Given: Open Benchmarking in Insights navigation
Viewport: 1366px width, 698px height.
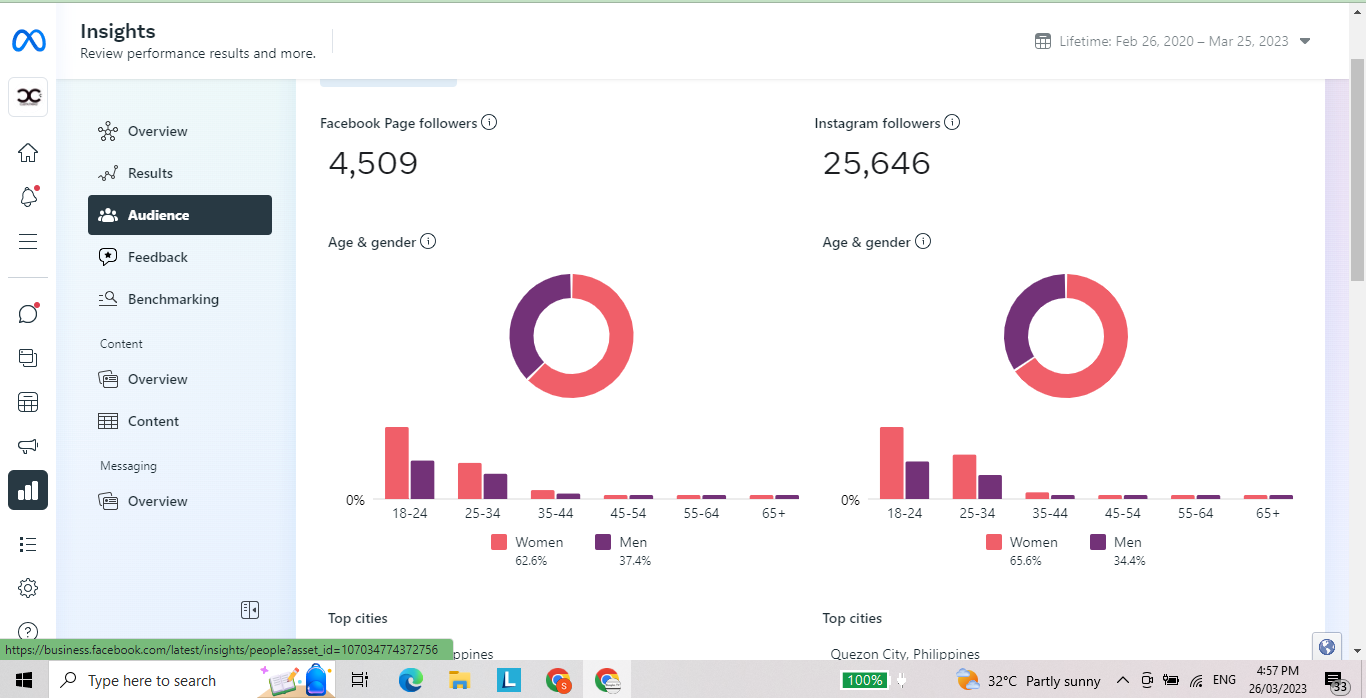Looking at the screenshot, I should 180,299.
